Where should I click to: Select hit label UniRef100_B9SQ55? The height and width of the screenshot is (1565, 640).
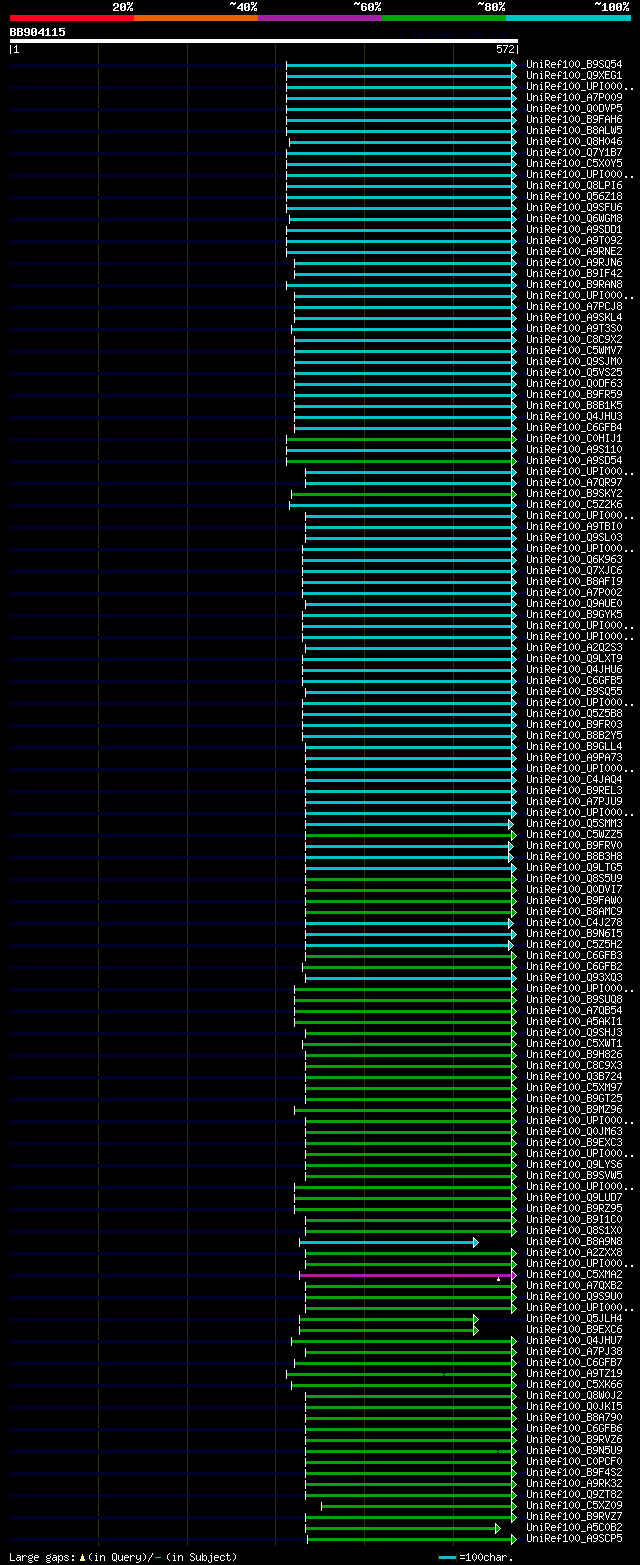[x=574, y=691]
